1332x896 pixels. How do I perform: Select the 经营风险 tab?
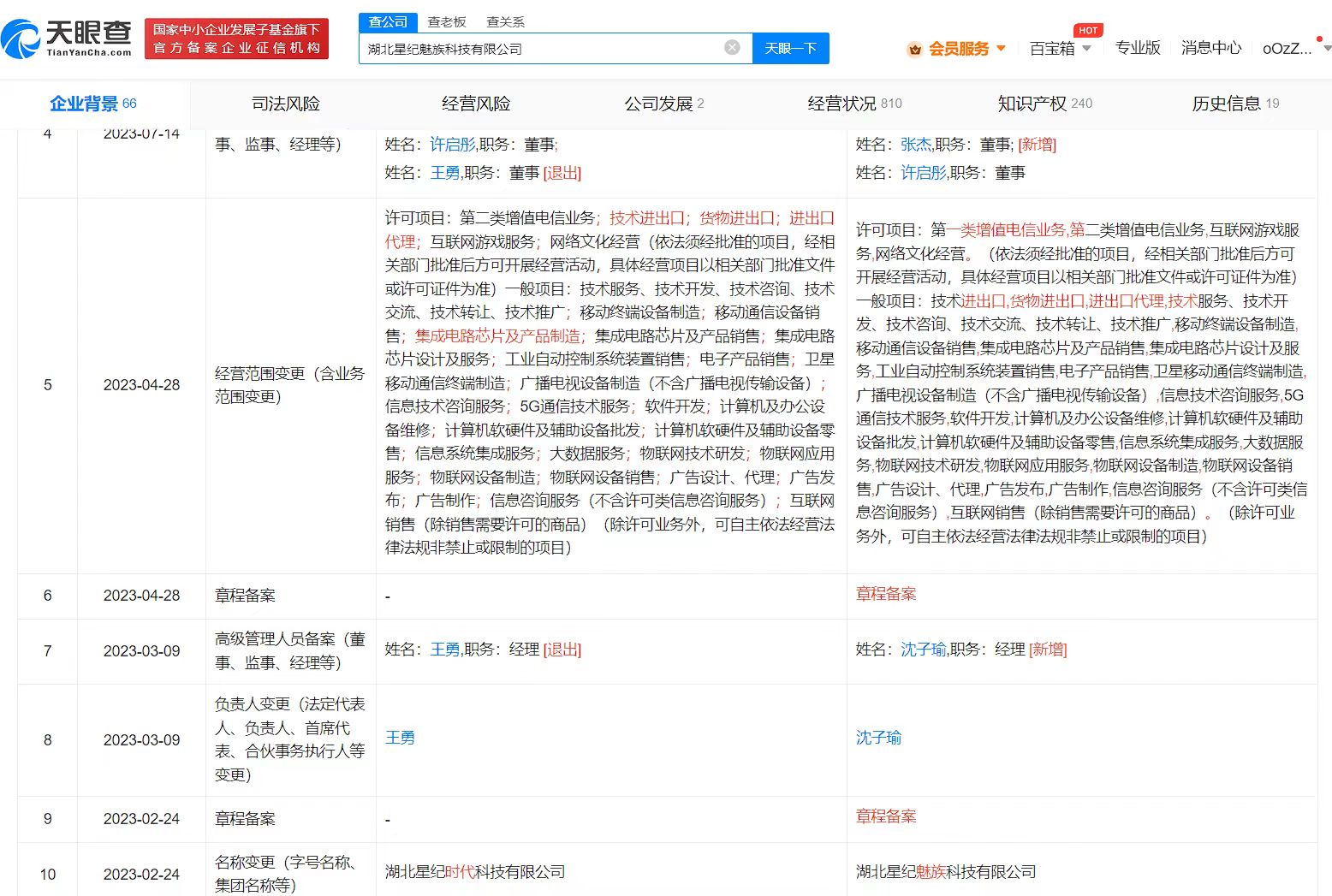pyautogui.click(x=476, y=104)
